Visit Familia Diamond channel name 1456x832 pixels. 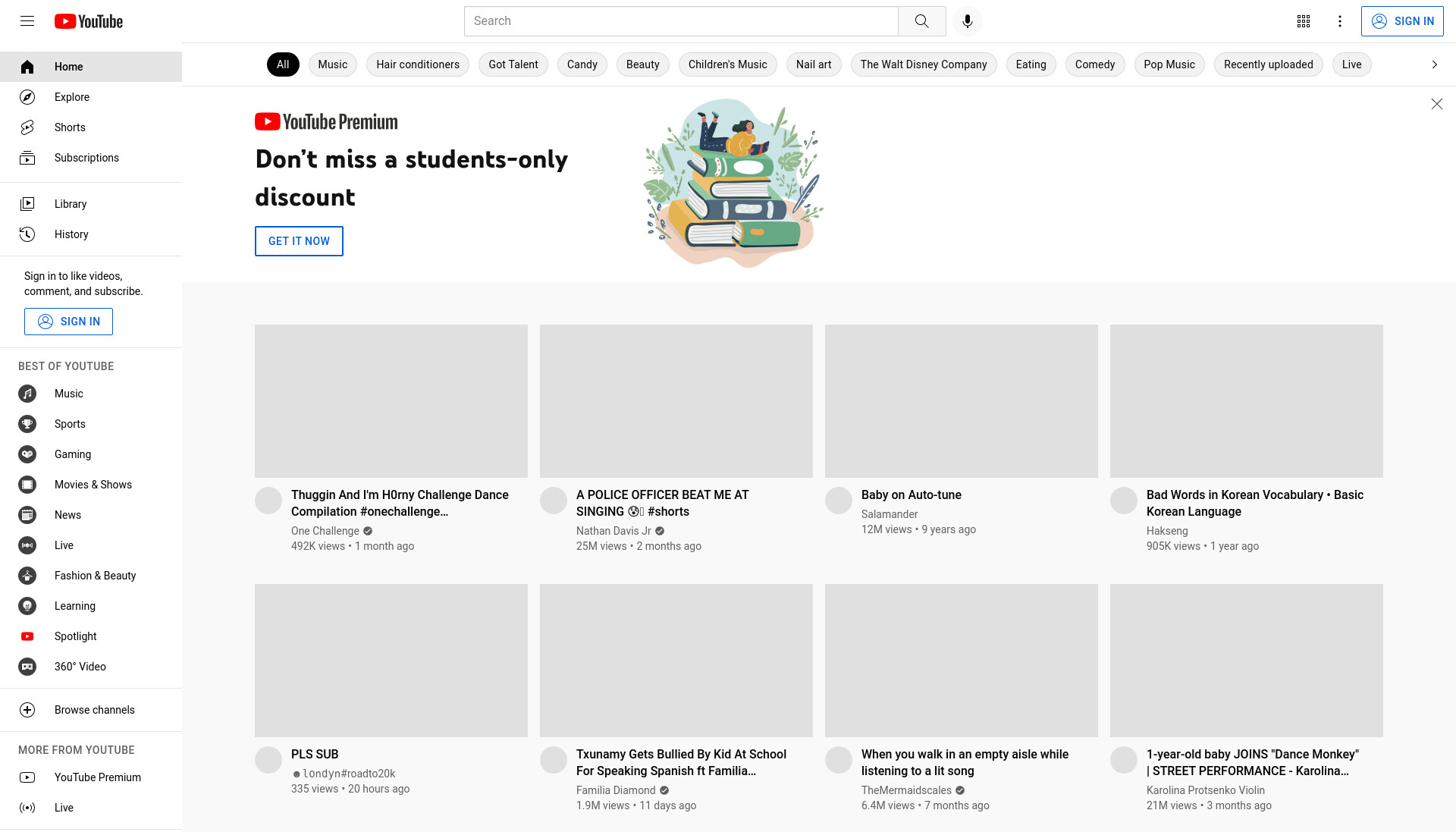tap(616, 790)
